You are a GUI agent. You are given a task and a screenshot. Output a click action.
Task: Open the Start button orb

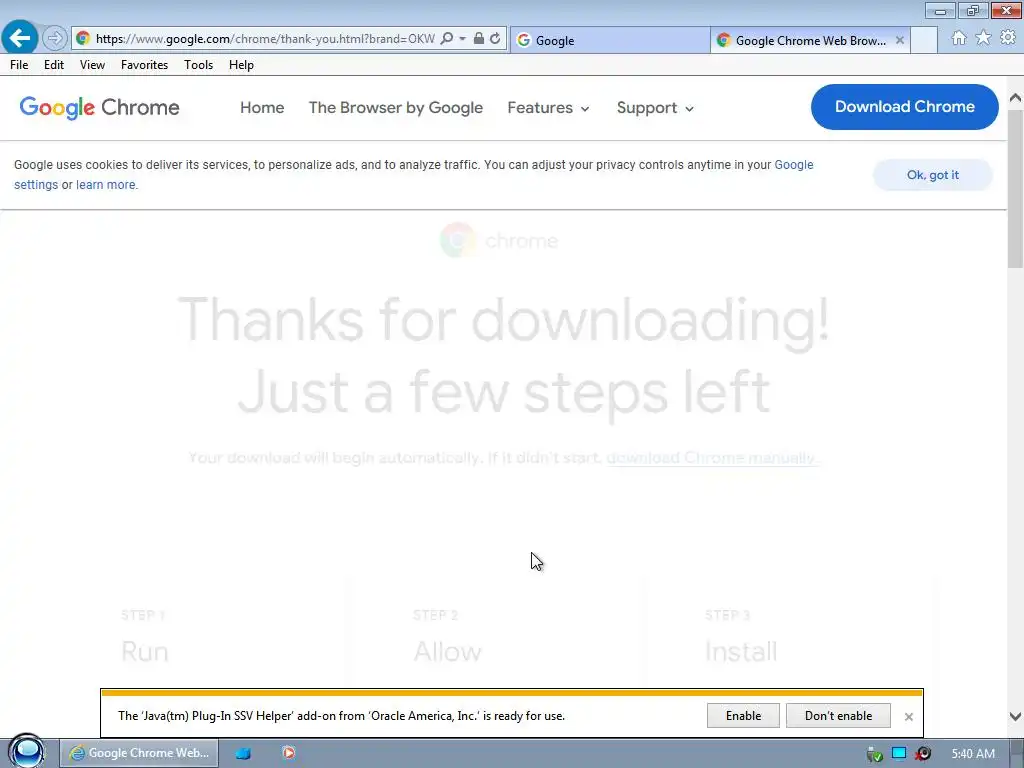tap(27, 752)
